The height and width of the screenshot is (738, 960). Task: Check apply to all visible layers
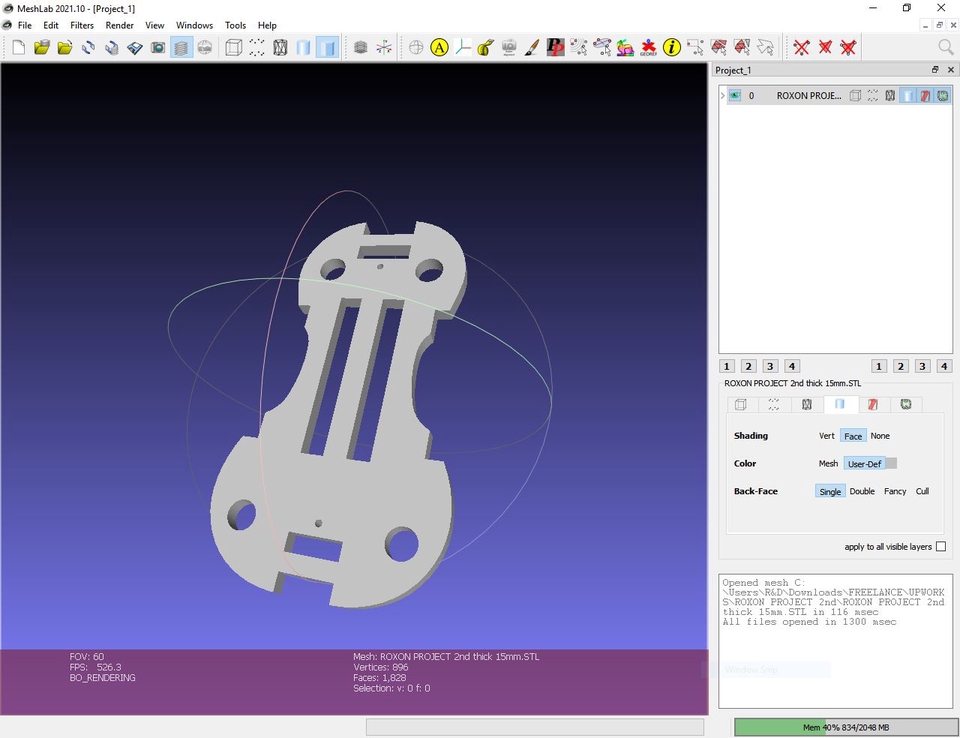tap(941, 546)
